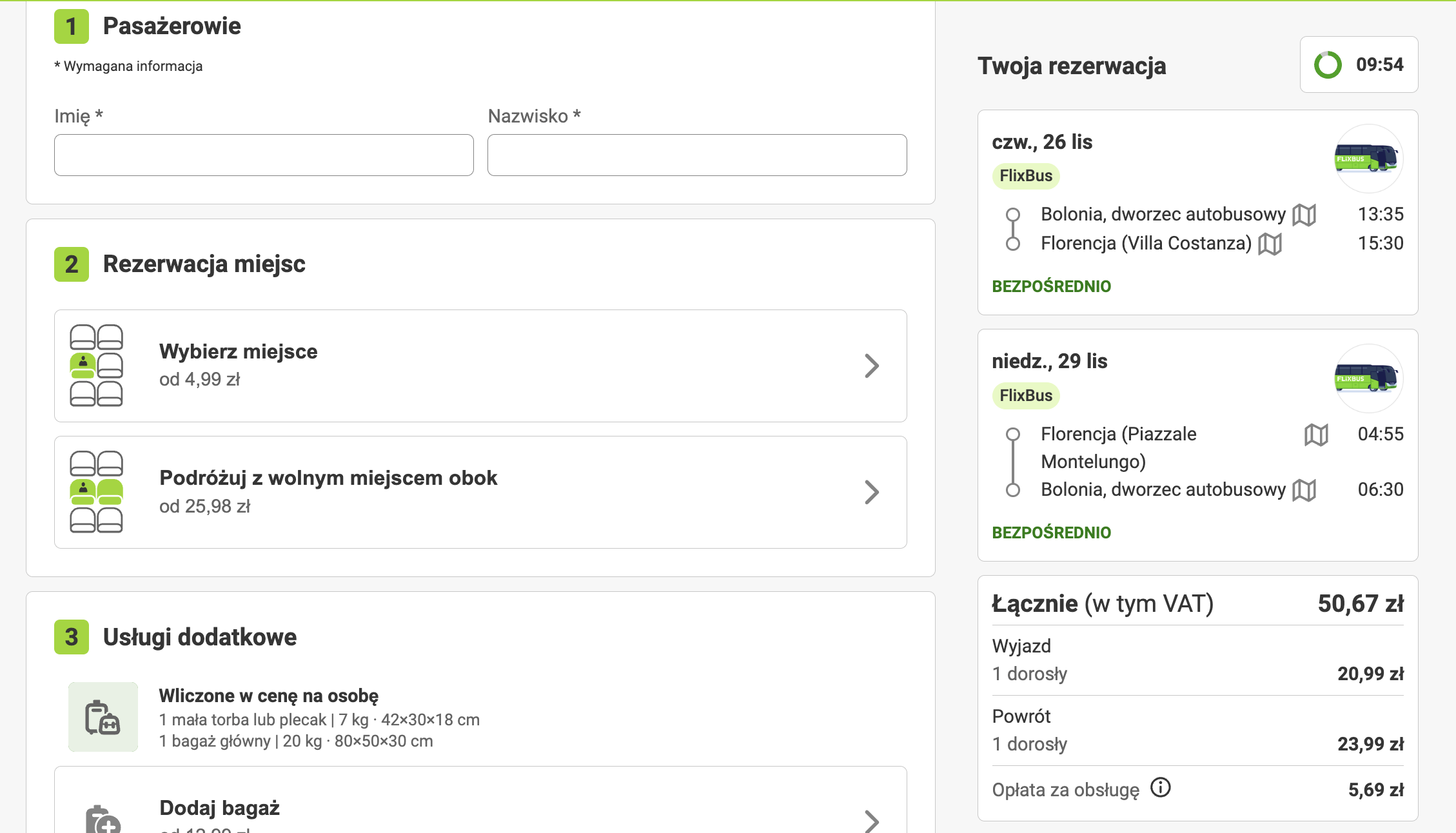Expand Podróżuj z wolnym miejscem obok chevron
This screenshot has height=833, width=1456.
872,492
